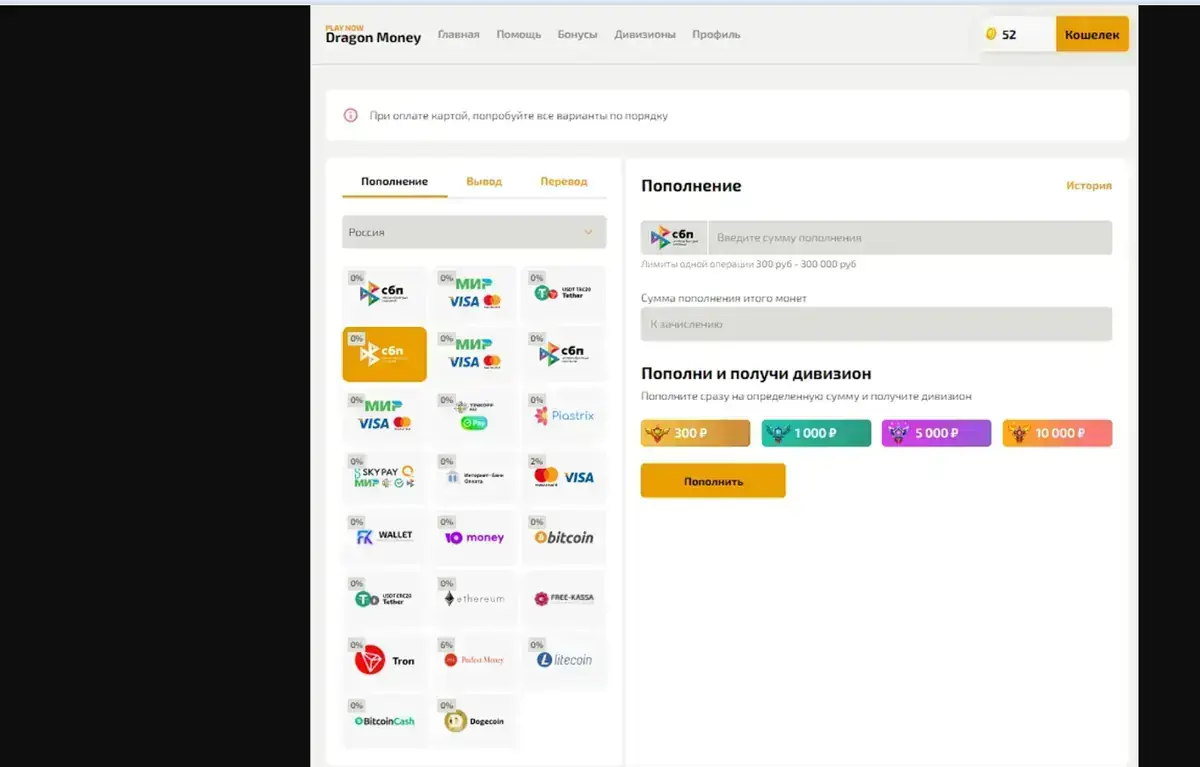Click the limits text 300 руб - 300 000 руб
Viewport: 1200px width, 767px height.
[x=806, y=265]
